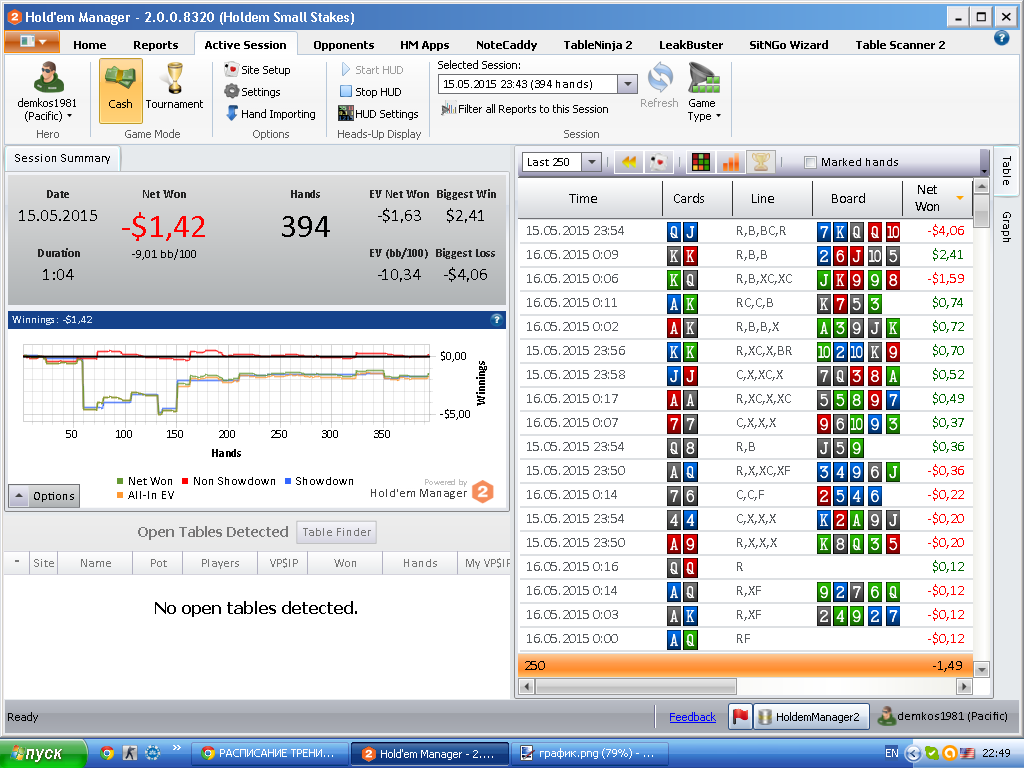Click the hands table scroll down arrow

coord(981,669)
